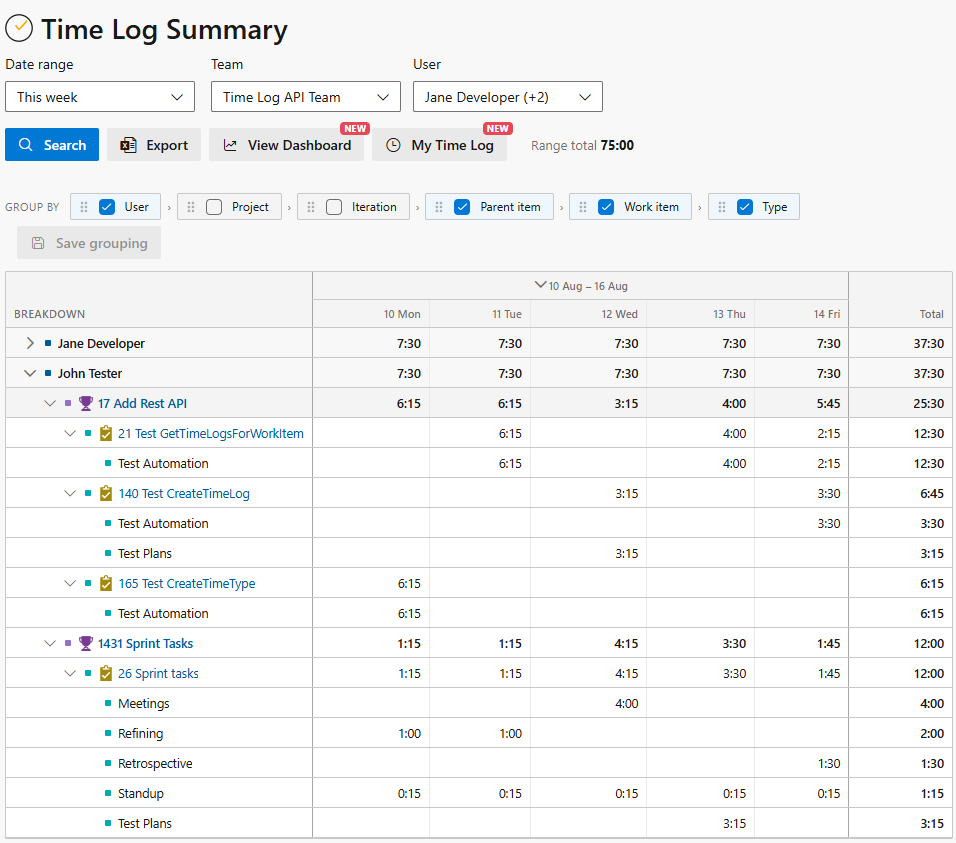956x843 pixels.
Task: Expand the Jane Developer row
Action: pyautogui.click(x=30, y=343)
